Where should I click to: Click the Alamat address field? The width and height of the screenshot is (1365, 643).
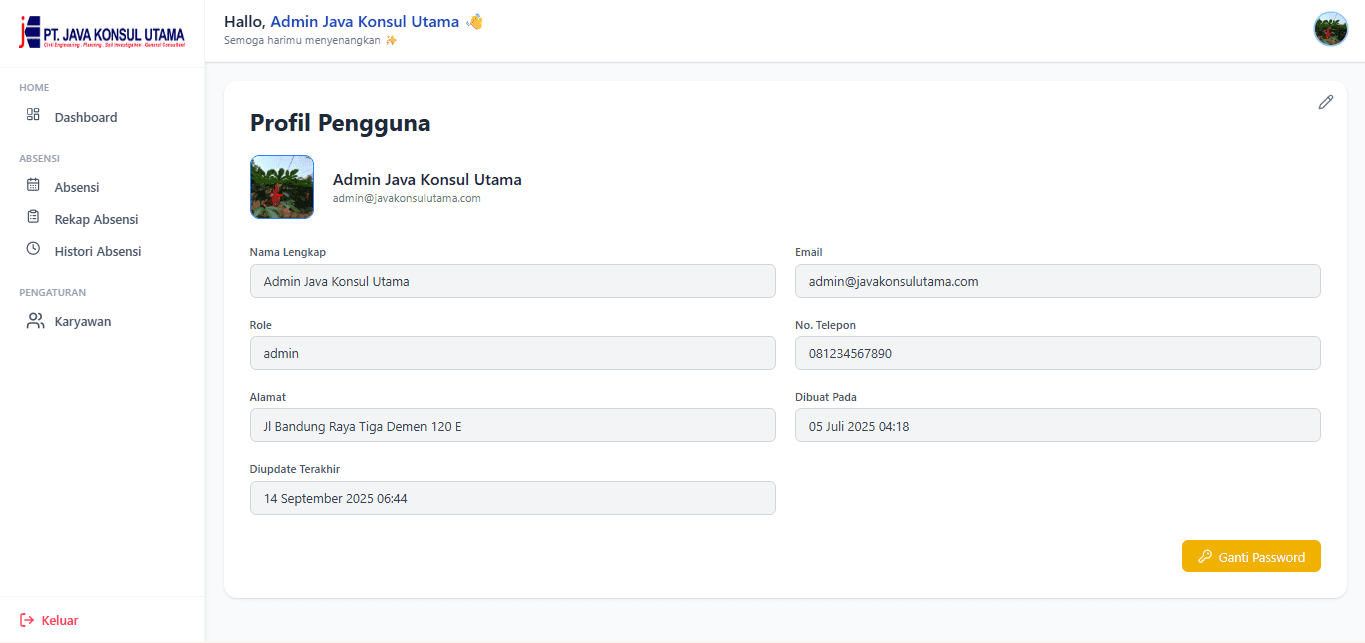click(512, 426)
